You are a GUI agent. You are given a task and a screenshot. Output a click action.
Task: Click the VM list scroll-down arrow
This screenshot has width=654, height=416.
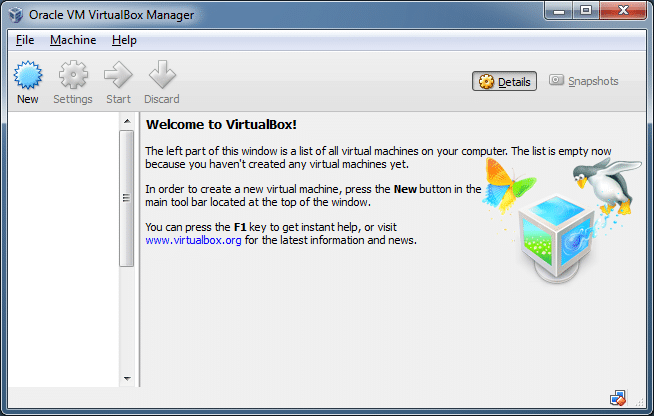coord(127,378)
